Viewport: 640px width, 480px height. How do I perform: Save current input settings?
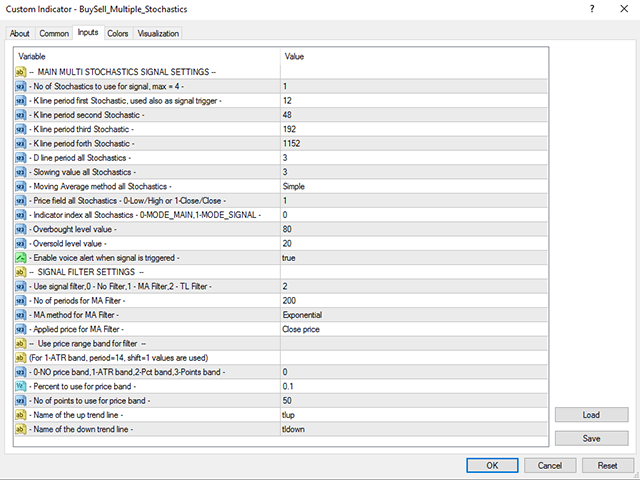[x=591, y=438]
